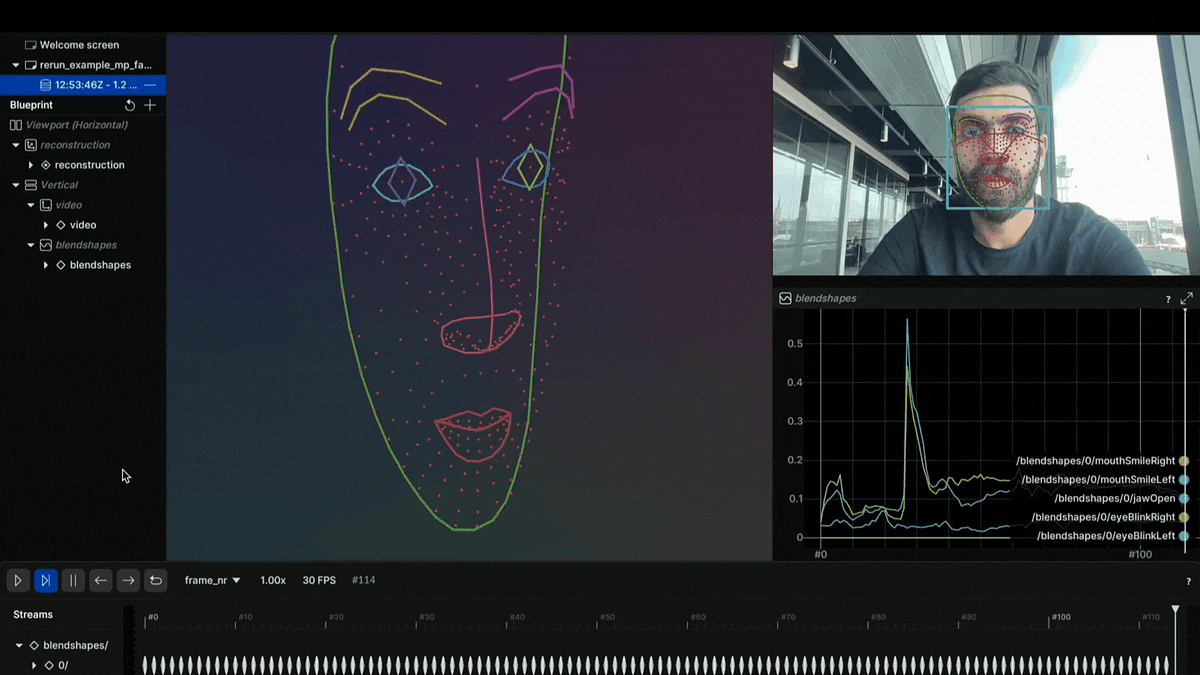Toggle the jawOpen series colored dot
Viewport: 1200px width, 675px height.
click(x=1185, y=498)
